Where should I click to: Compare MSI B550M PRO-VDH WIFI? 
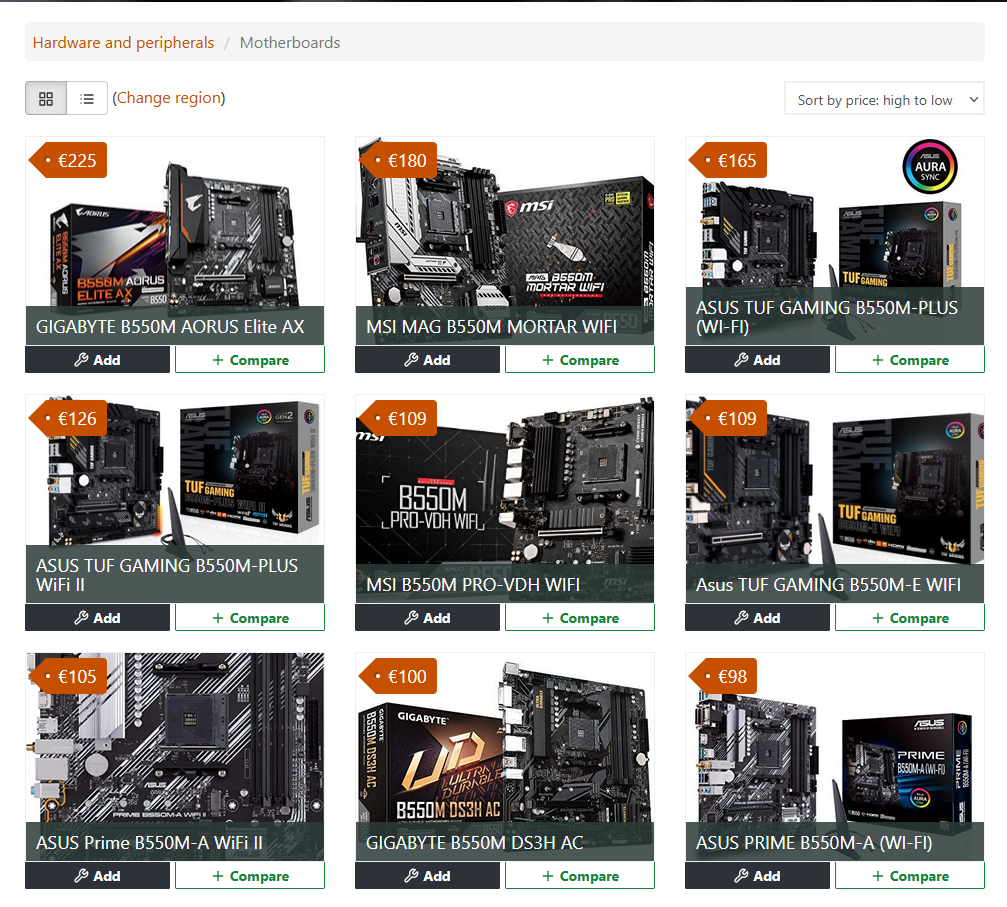pos(580,618)
